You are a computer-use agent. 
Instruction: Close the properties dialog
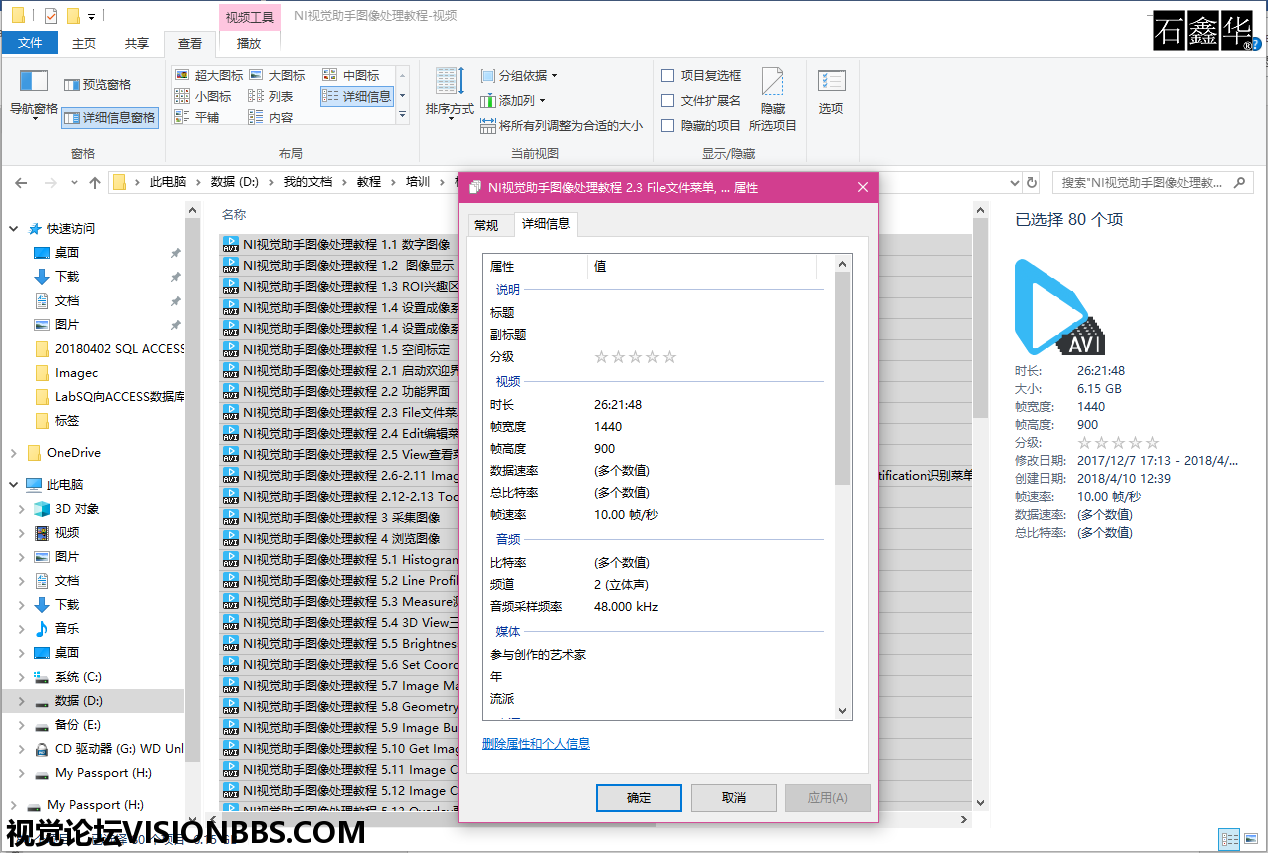coord(863,187)
